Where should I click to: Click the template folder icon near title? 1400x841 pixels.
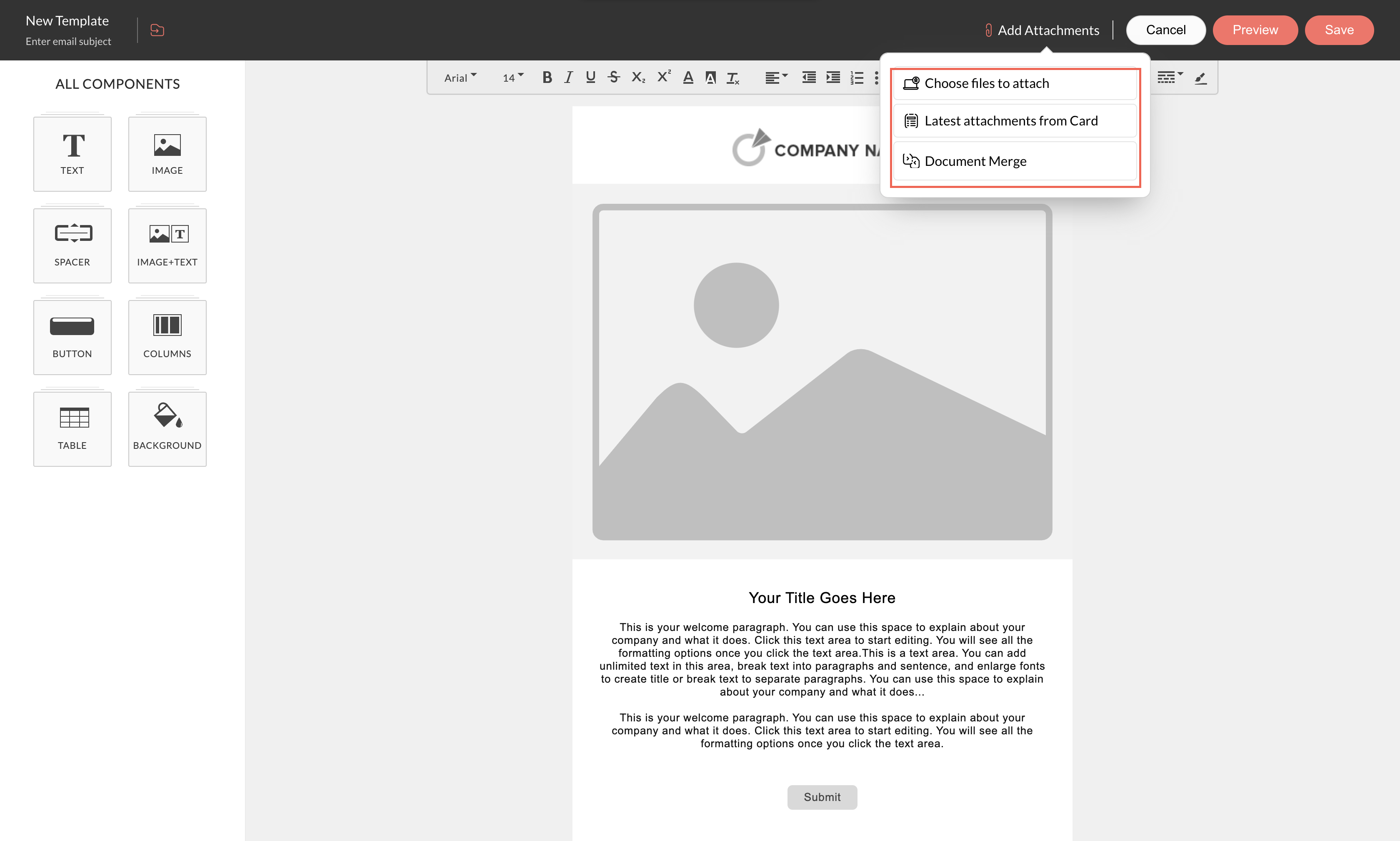click(x=157, y=30)
